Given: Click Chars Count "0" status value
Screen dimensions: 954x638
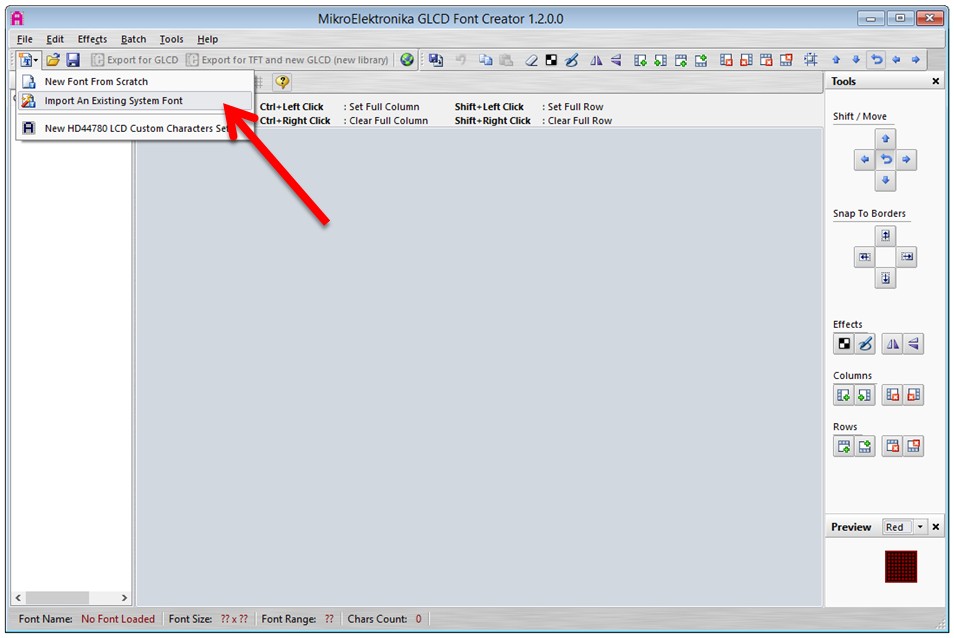Looking at the screenshot, I should (419, 619).
